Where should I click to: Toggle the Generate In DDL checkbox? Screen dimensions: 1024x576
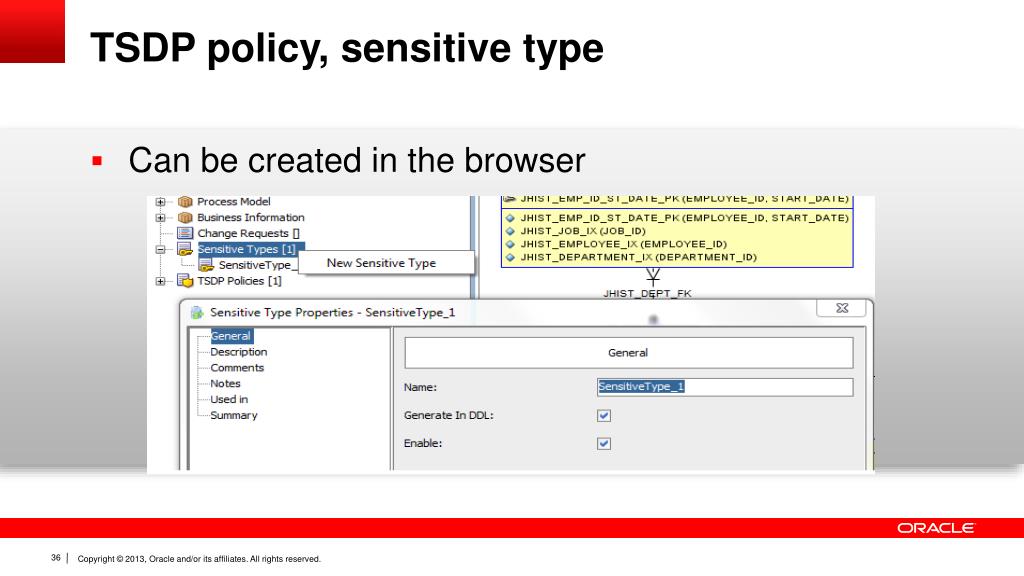pyautogui.click(x=604, y=415)
